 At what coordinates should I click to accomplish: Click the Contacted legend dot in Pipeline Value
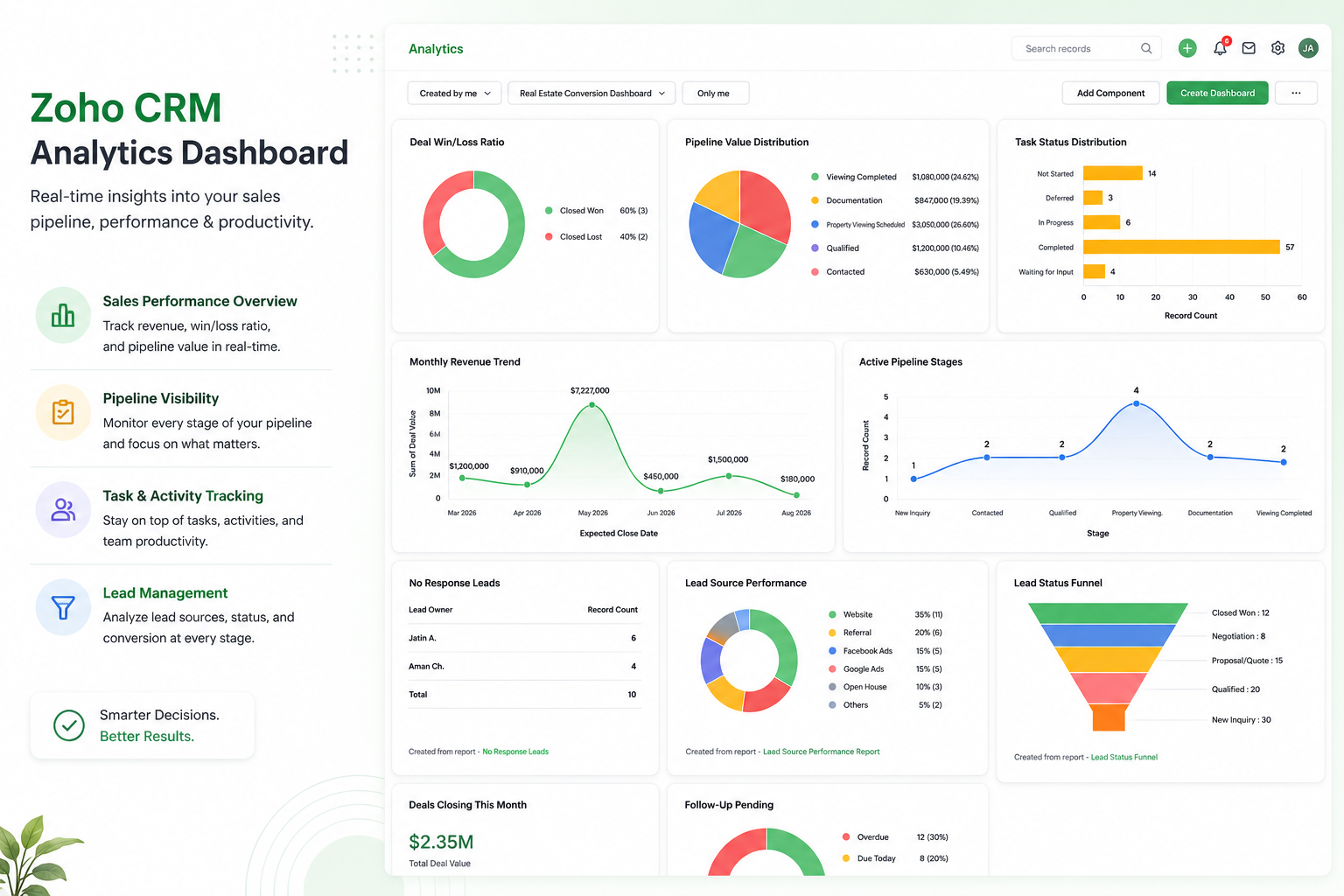click(815, 271)
